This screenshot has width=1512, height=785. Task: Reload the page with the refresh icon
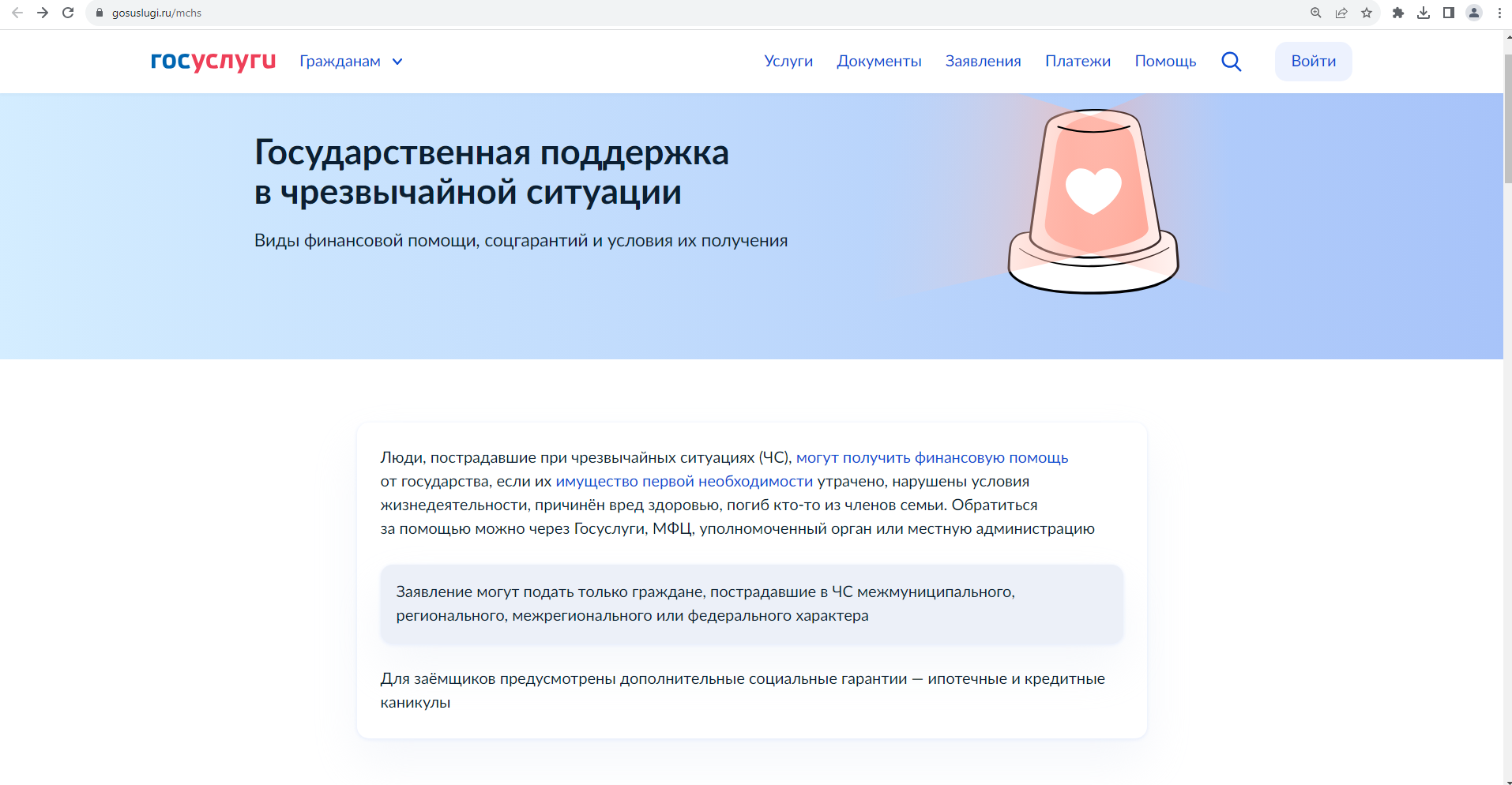click(x=68, y=13)
